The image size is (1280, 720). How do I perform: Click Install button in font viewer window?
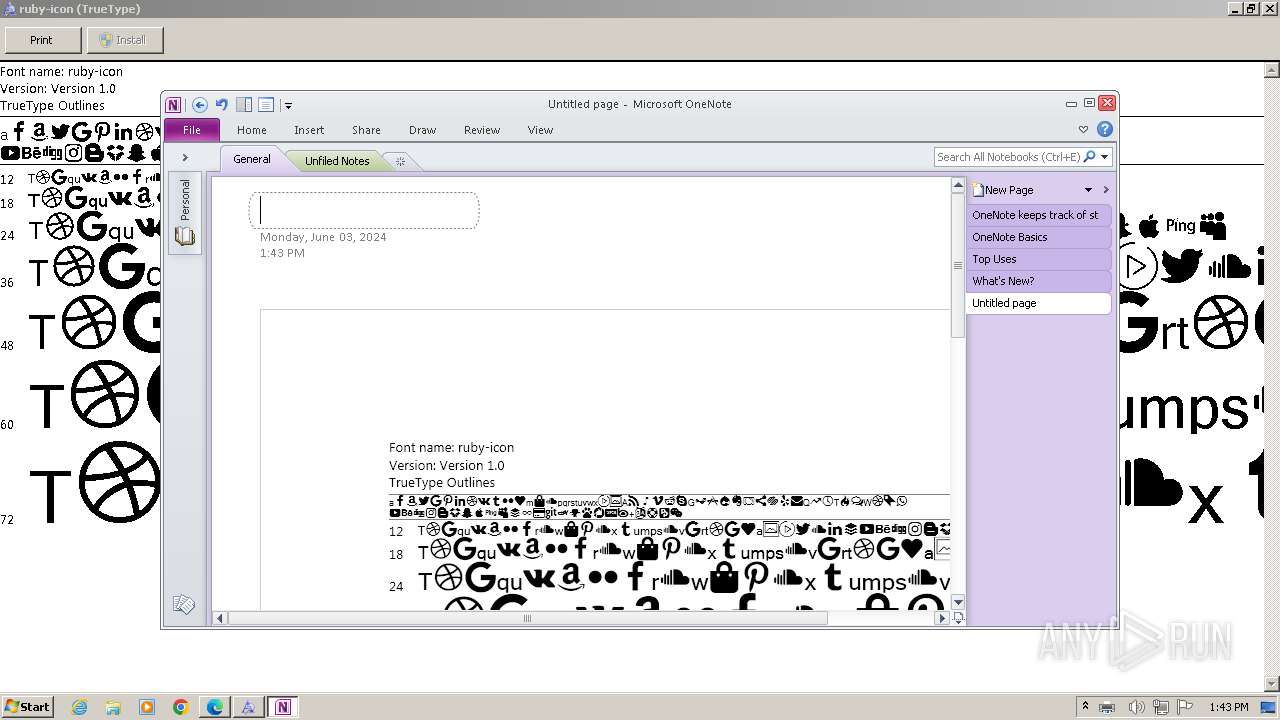click(x=124, y=40)
